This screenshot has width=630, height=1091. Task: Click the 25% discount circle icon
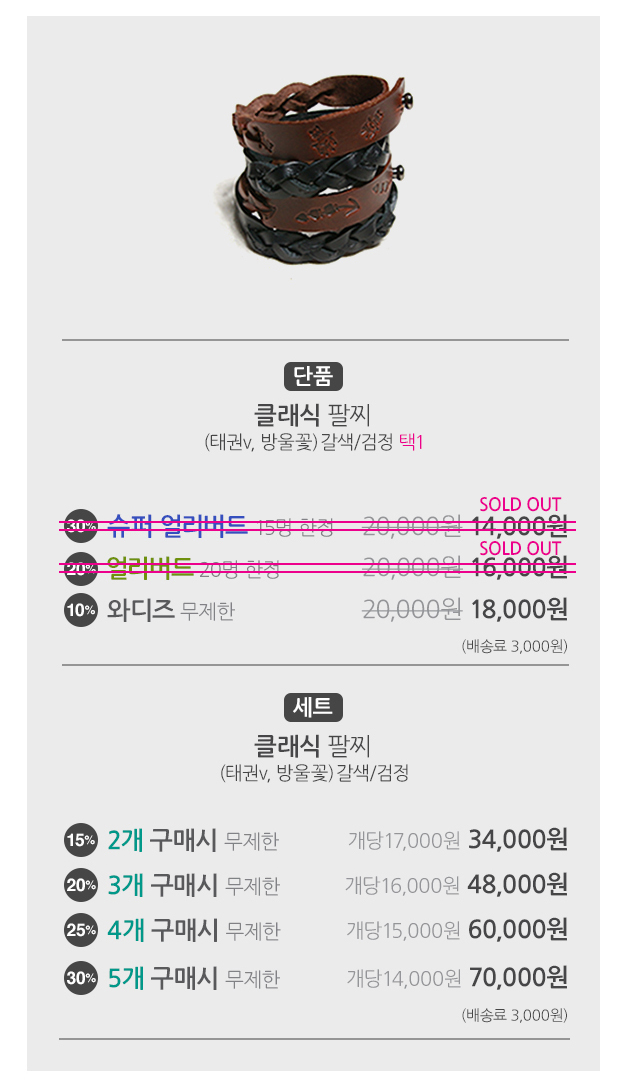(x=80, y=930)
